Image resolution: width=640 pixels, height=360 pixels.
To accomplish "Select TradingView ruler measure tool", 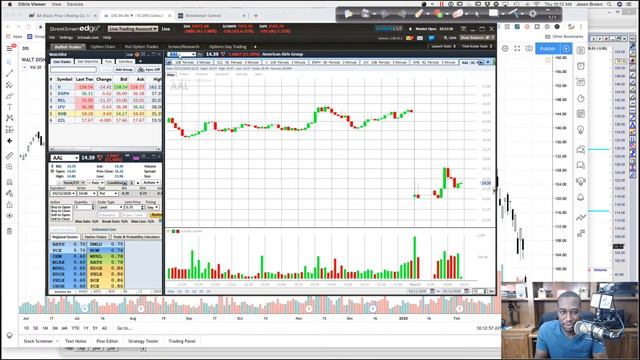I will [9, 156].
